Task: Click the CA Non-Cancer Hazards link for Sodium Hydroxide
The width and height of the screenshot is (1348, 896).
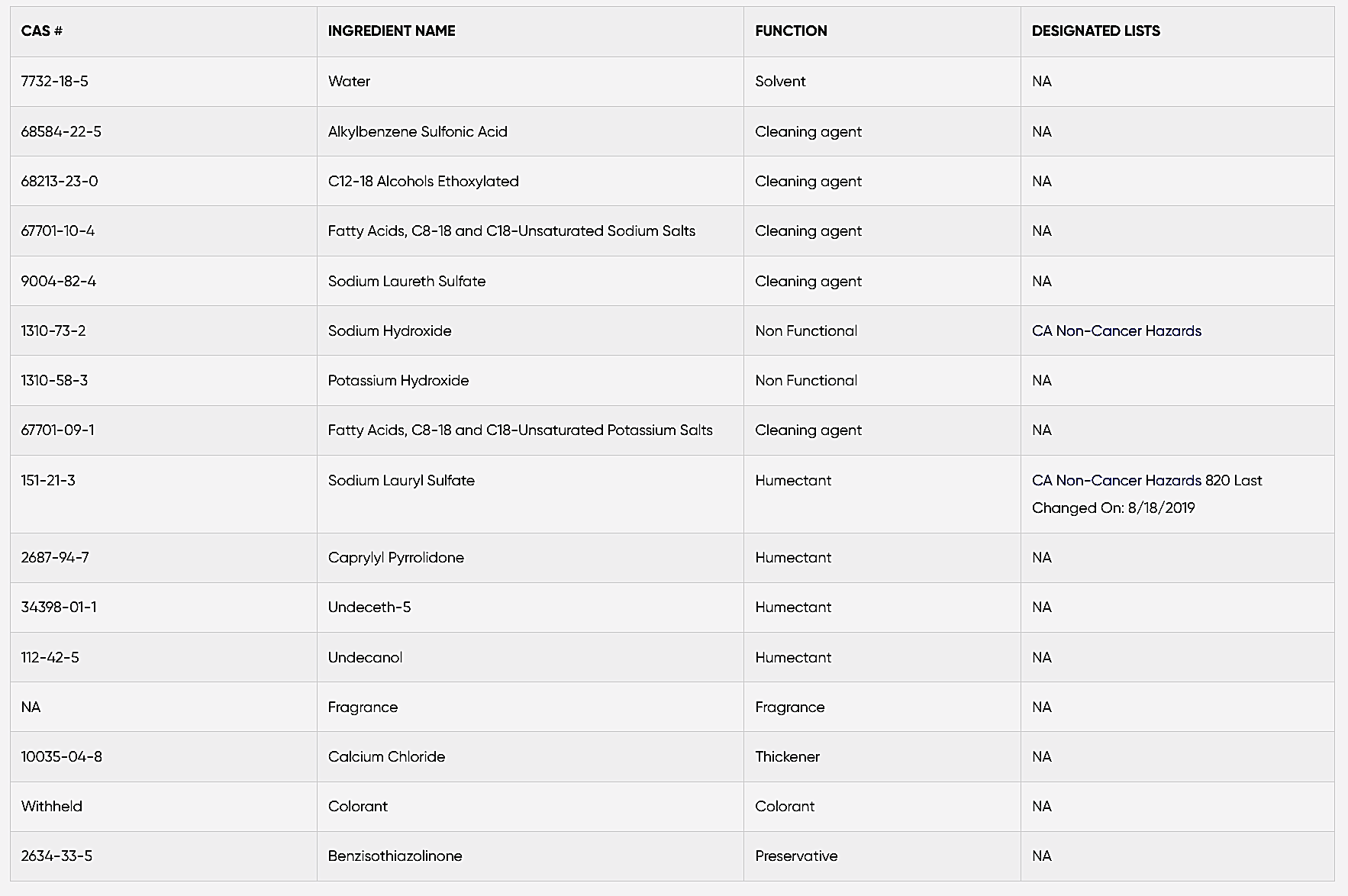Action: [1116, 330]
